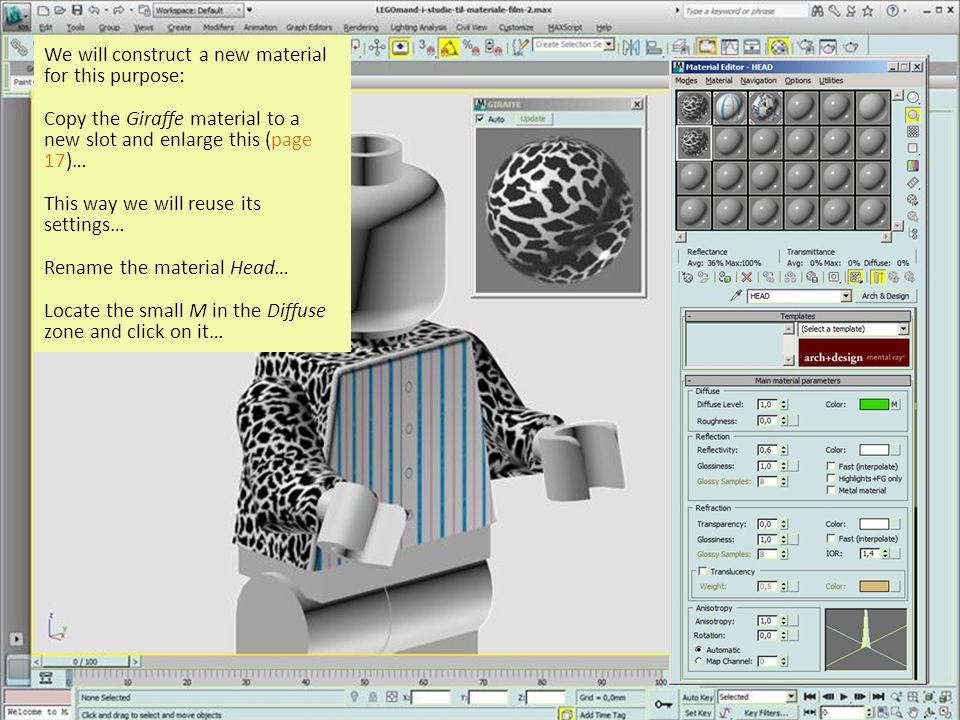Click the Go to Start playback icon
Screen dimensions: 960x720
point(809,697)
